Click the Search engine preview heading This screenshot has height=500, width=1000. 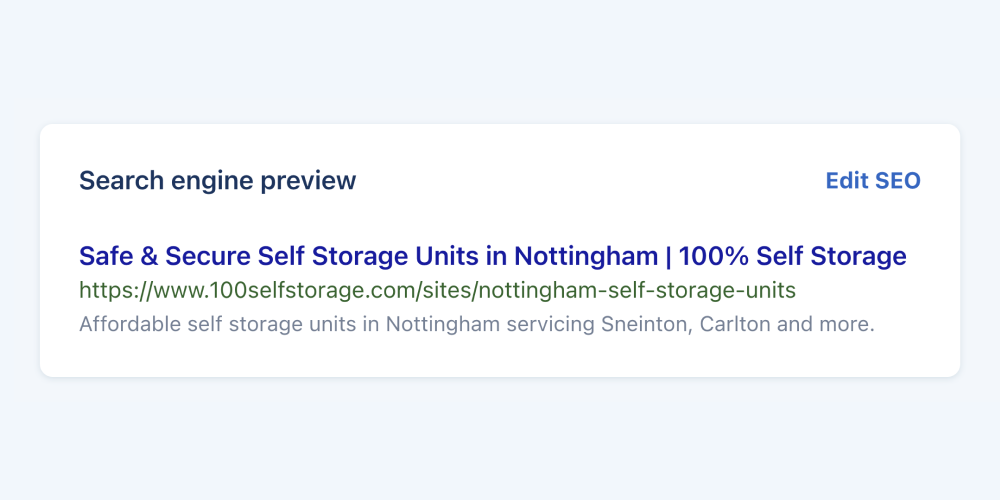point(217,181)
